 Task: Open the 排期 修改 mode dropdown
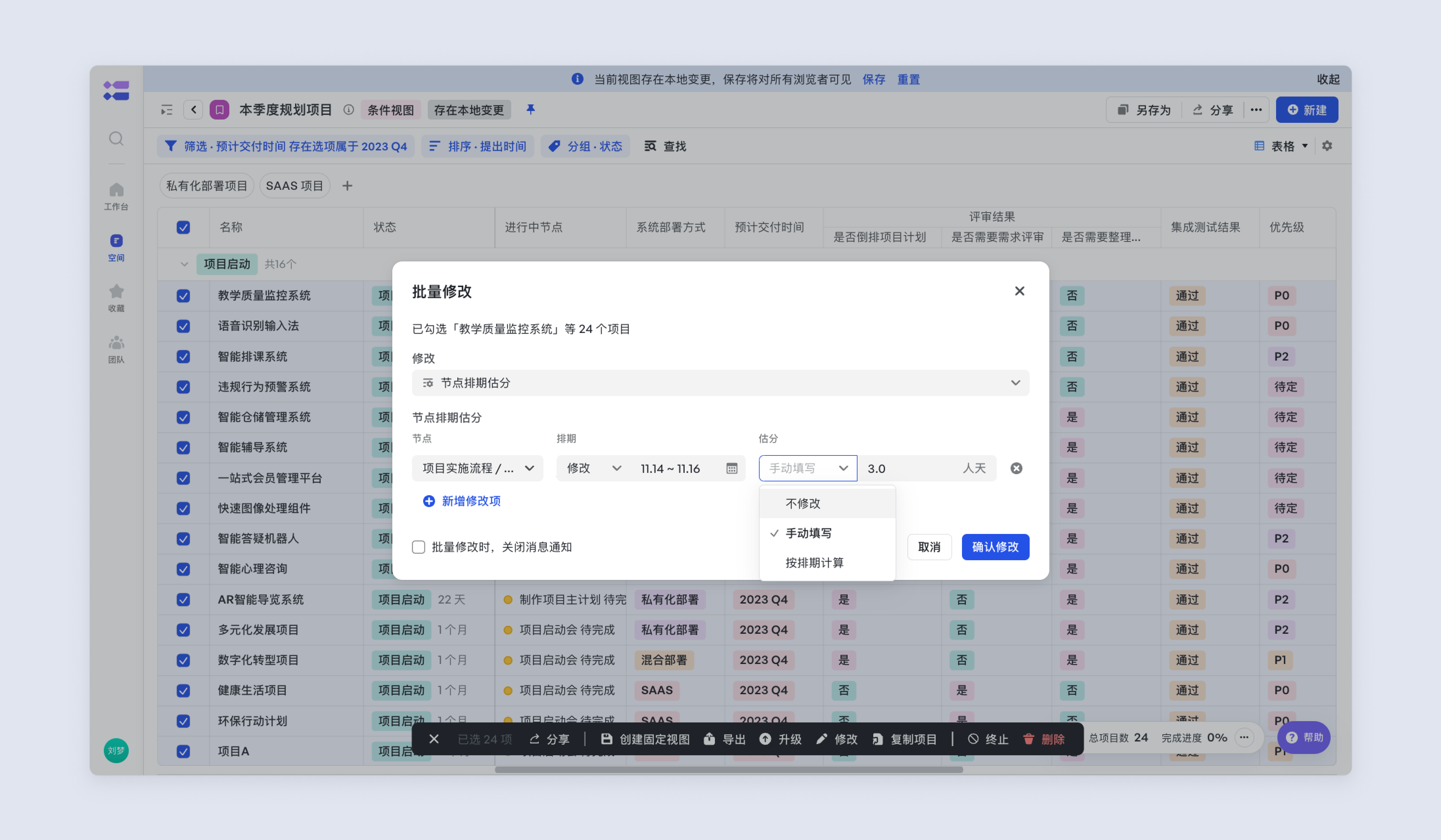[x=594, y=468]
